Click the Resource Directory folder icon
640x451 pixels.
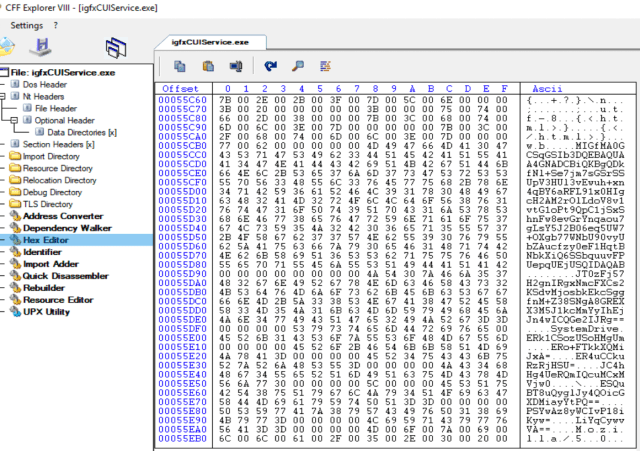(15, 168)
